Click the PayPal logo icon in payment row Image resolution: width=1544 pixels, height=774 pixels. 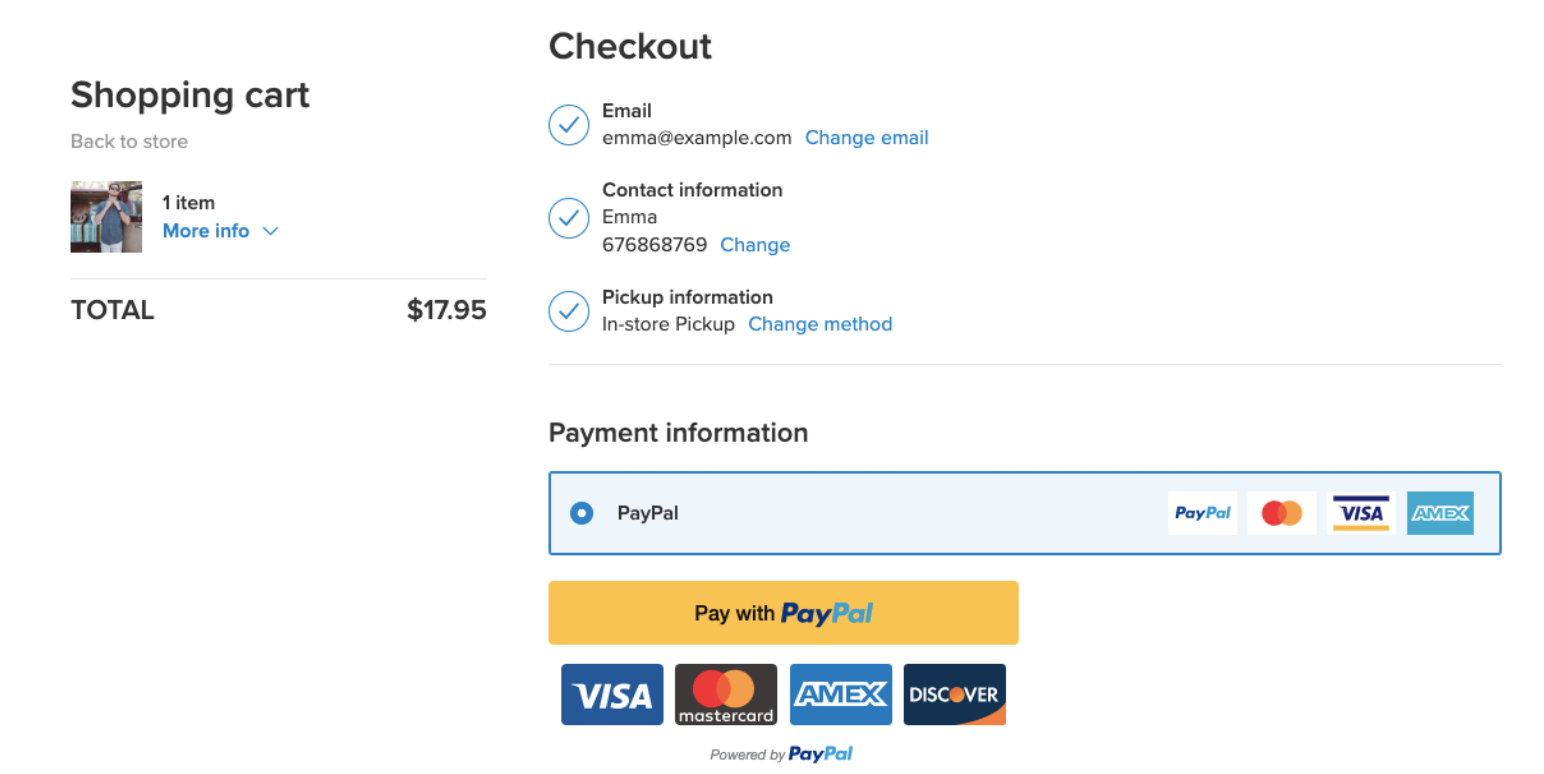pos(1202,513)
